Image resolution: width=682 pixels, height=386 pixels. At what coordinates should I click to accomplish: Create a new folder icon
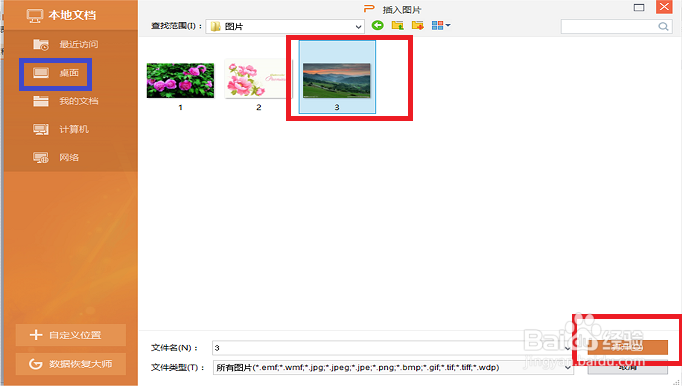[418, 25]
